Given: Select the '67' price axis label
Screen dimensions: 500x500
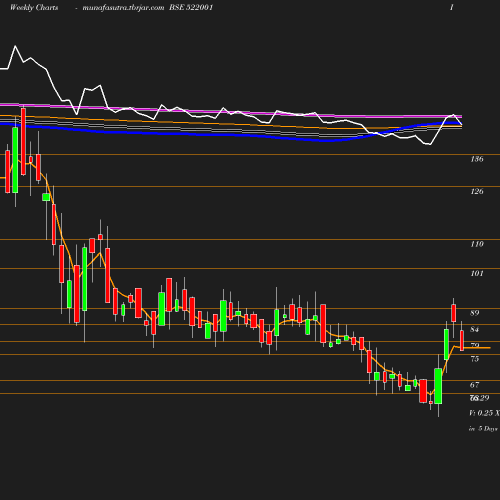Looking at the screenshot, I should [x=475, y=385].
